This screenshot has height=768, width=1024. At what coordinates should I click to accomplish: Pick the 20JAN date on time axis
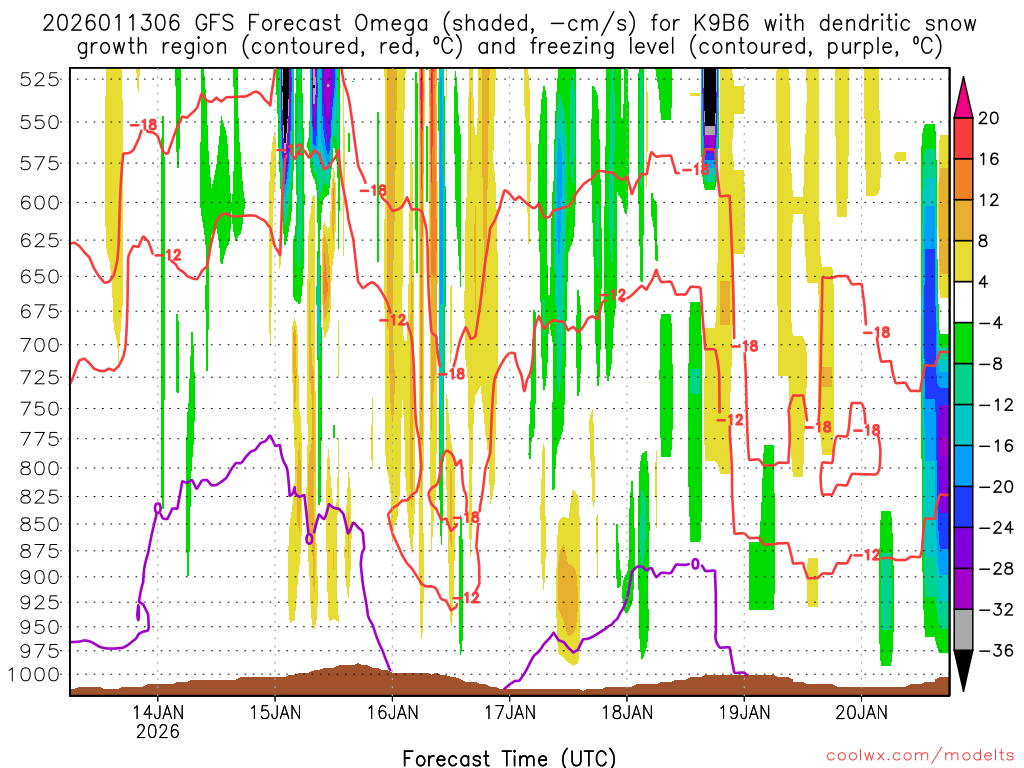pyautogui.click(x=861, y=713)
